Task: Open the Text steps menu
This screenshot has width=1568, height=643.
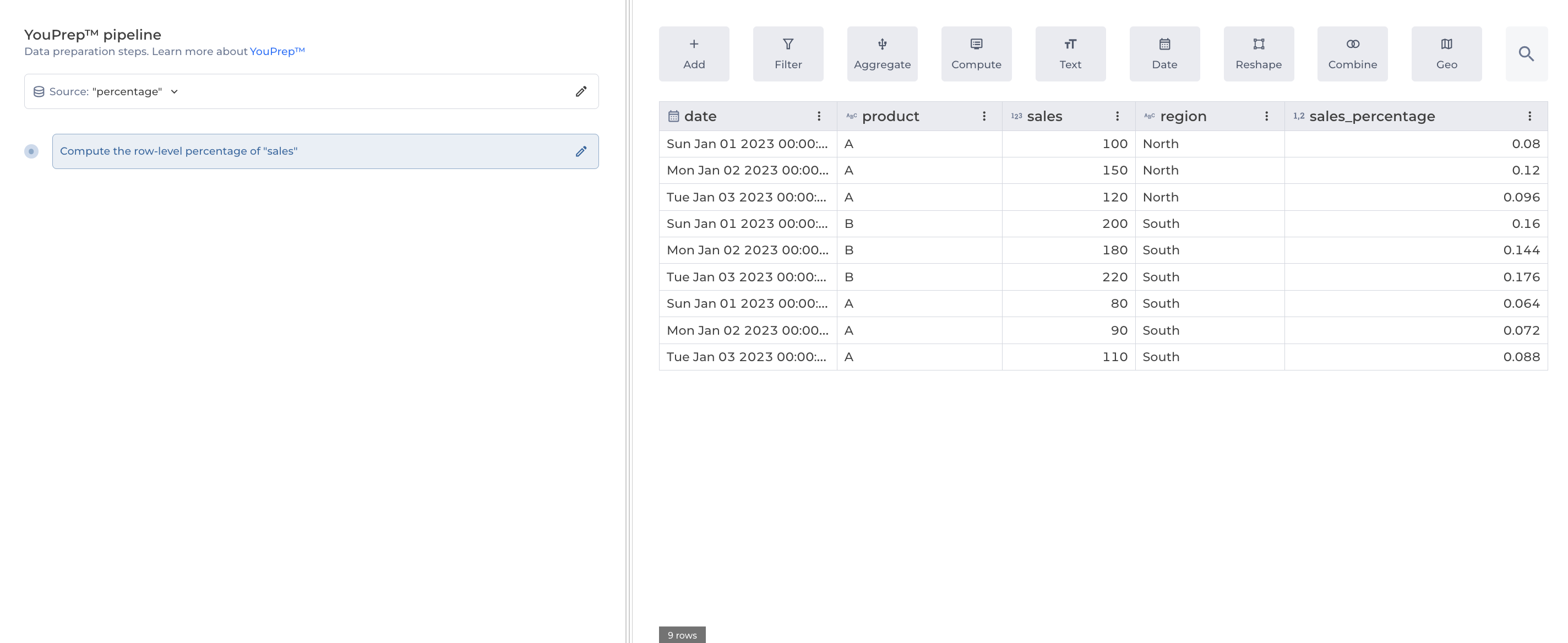Action: click(1070, 53)
